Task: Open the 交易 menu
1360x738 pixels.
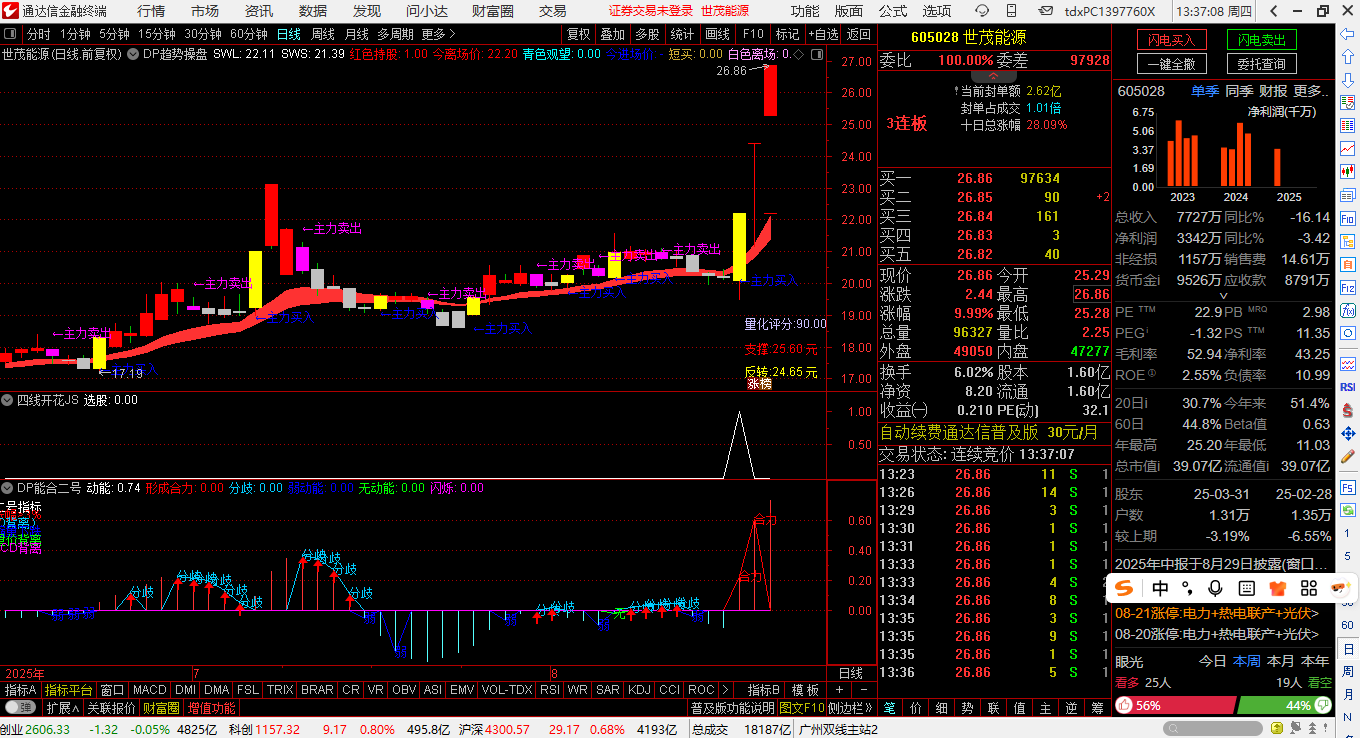Action: click(x=552, y=11)
